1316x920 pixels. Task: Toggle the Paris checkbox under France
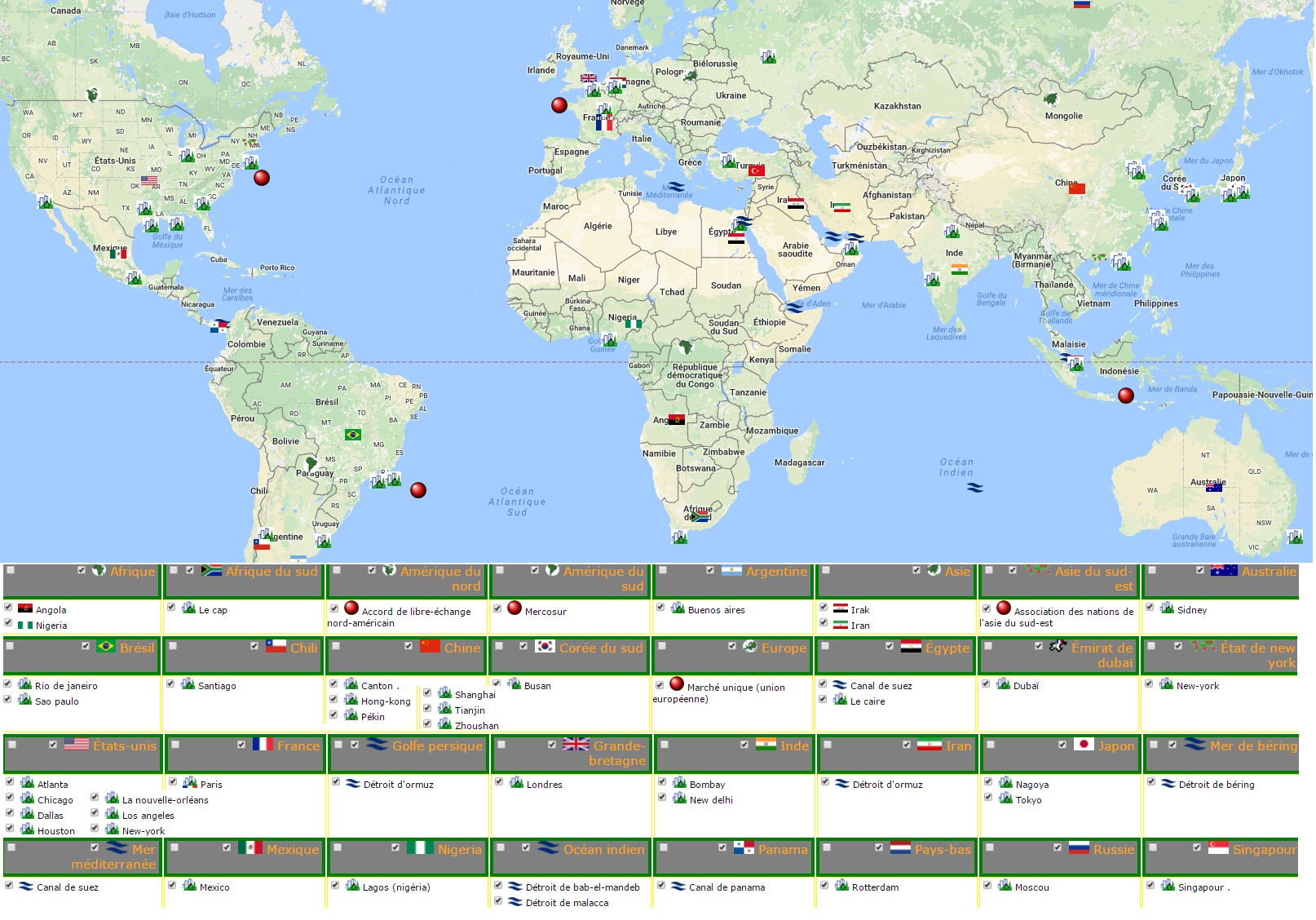(173, 782)
